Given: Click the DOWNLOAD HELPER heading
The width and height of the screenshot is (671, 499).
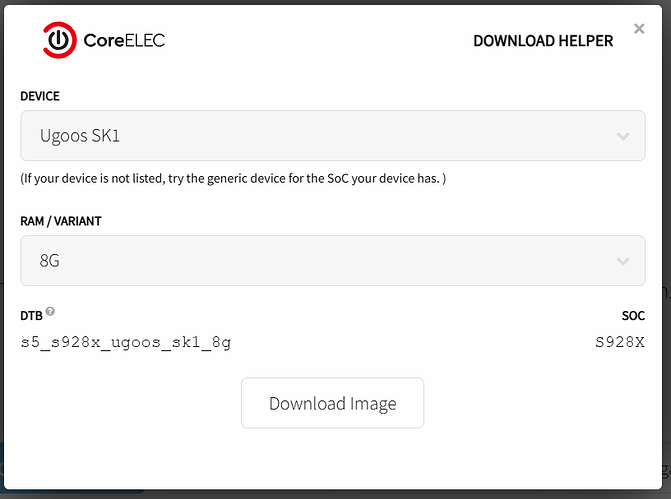Looking at the screenshot, I should click(x=543, y=41).
